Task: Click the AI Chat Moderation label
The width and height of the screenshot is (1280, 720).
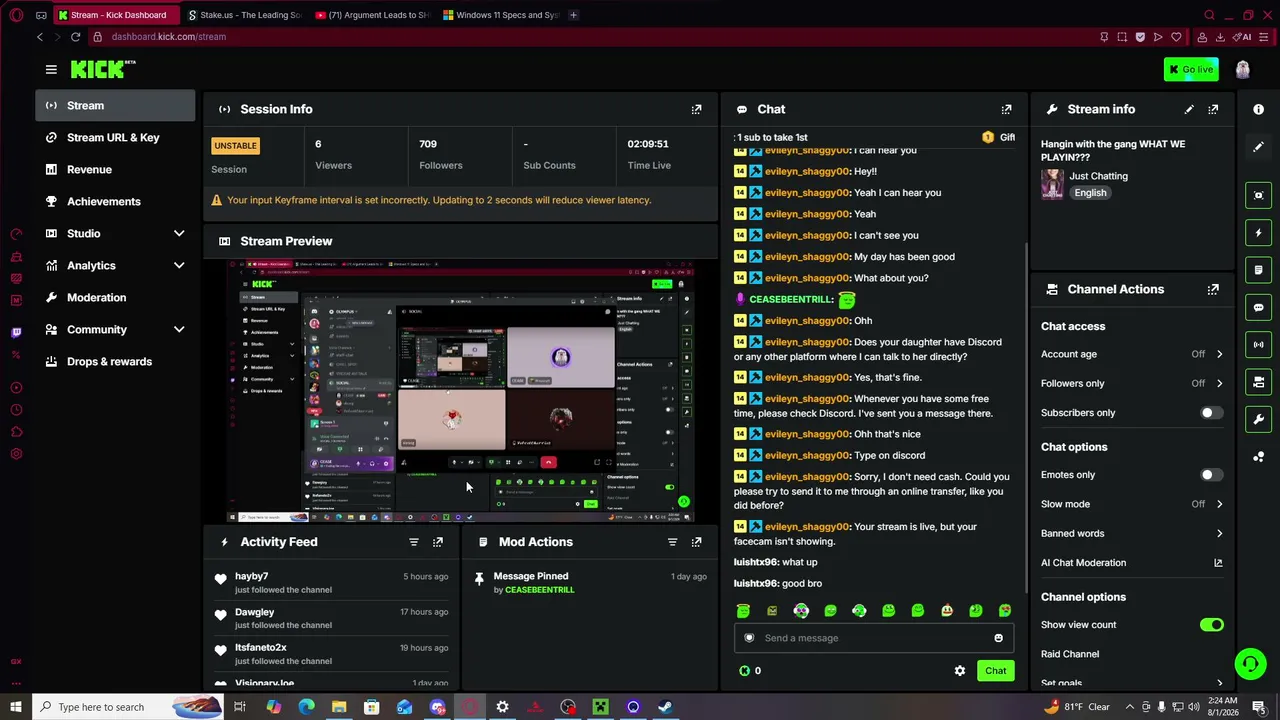Action: [1083, 563]
